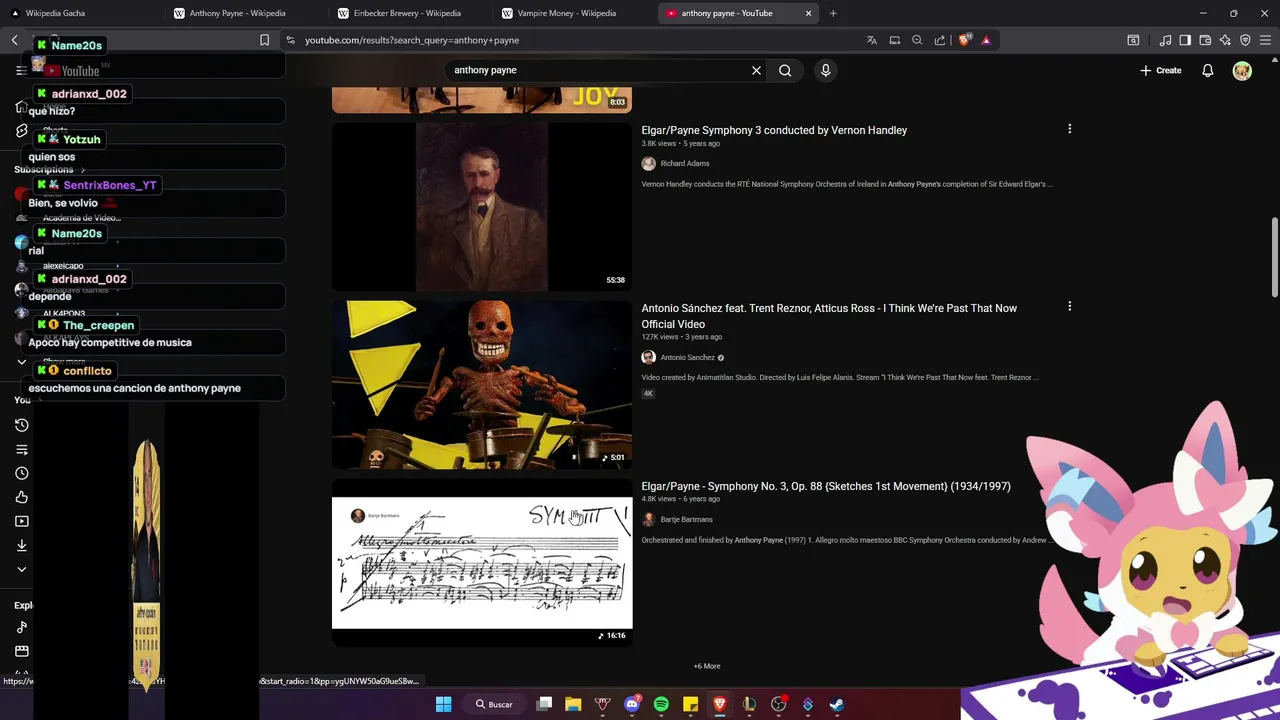Open options menu for Antonio Sánchez video

point(1069,306)
